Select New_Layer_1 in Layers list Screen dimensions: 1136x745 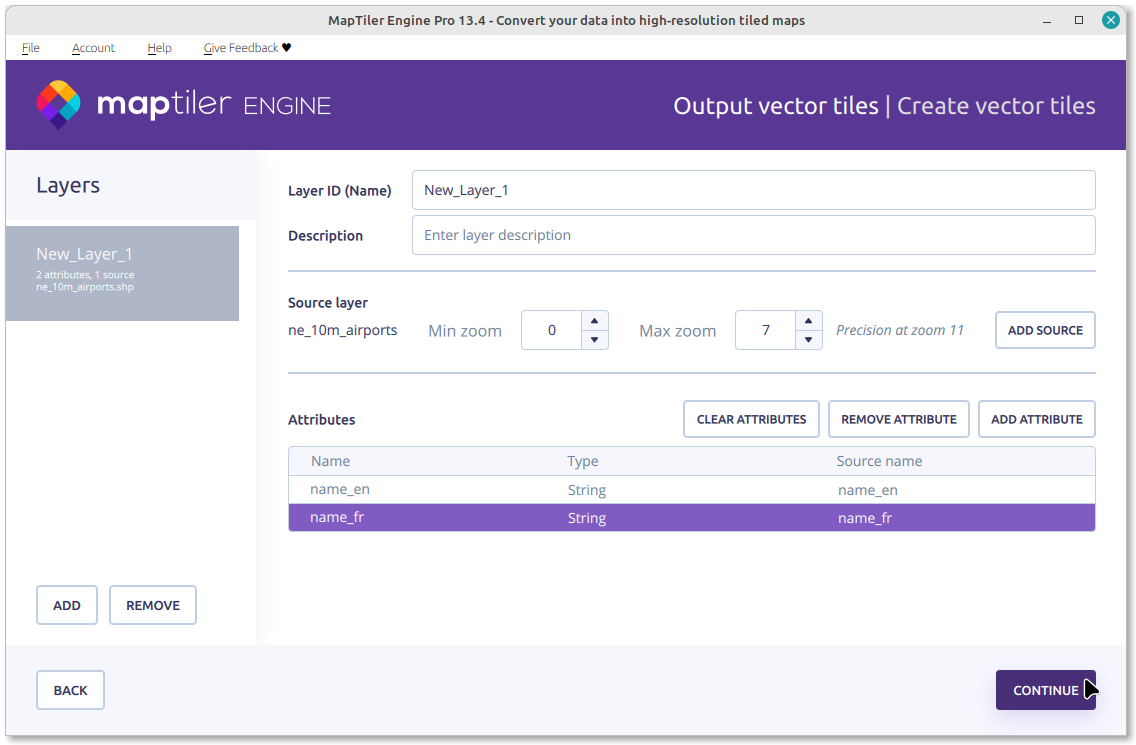point(122,272)
